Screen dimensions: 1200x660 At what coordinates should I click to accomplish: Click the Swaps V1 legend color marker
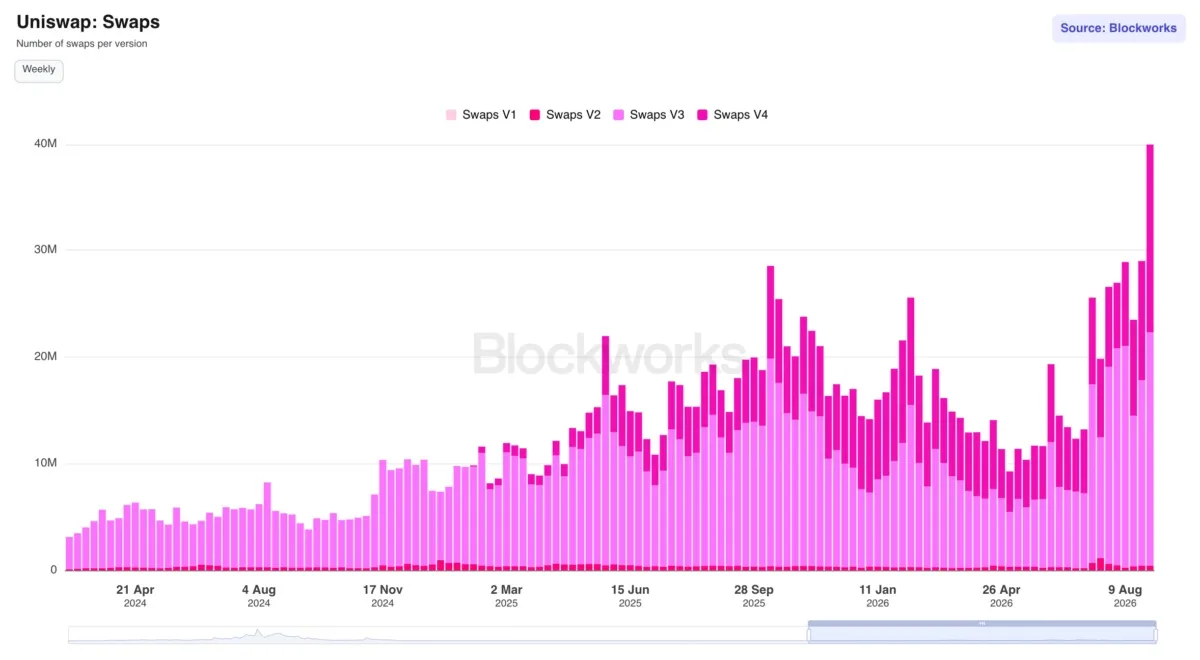click(x=451, y=115)
